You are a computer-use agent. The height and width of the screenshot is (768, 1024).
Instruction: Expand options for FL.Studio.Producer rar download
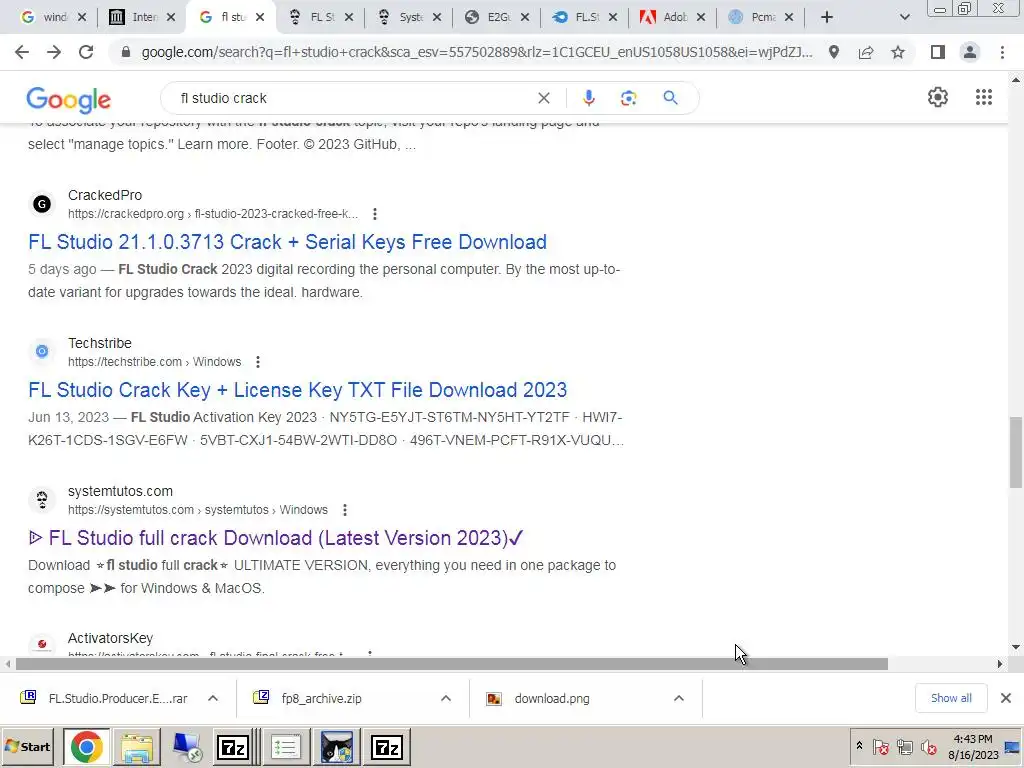pos(213,698)
